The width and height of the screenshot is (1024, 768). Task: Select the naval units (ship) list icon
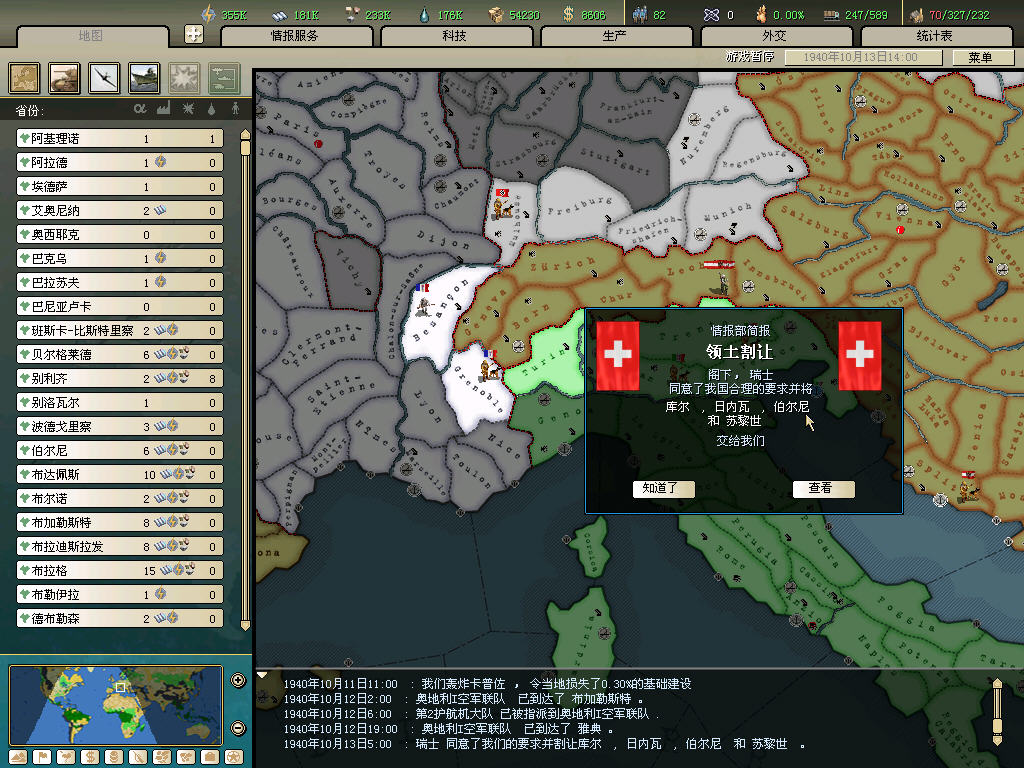click(x=144, y=78)
